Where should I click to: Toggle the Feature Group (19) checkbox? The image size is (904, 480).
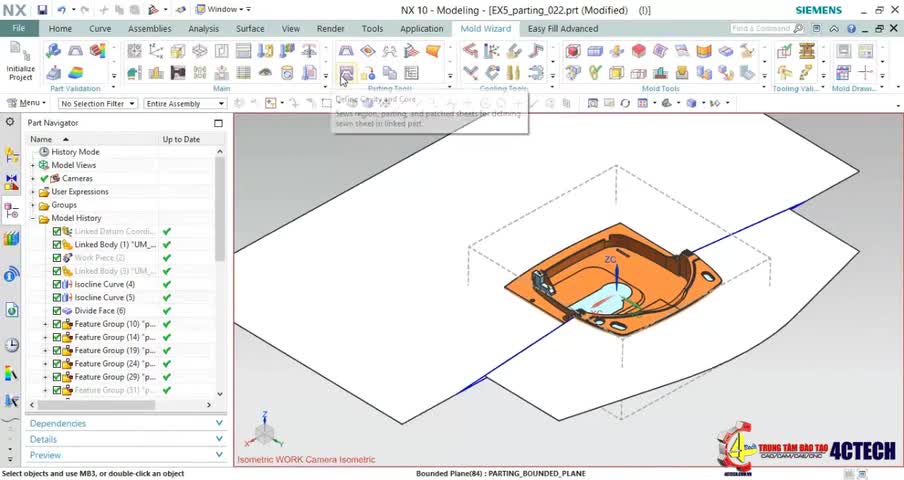point(56,350)
